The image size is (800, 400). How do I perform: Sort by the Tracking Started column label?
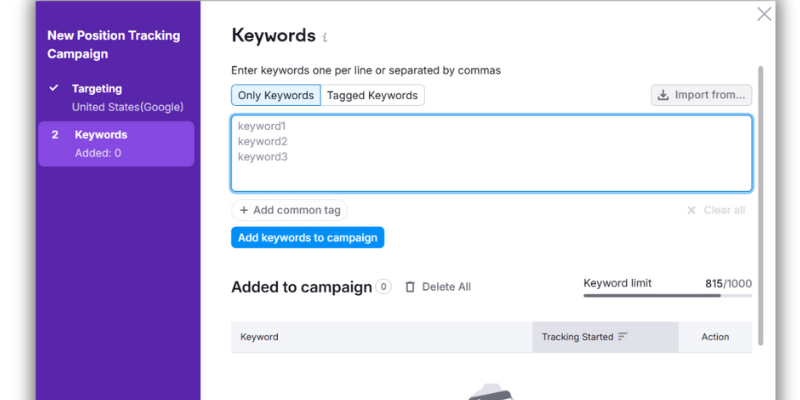click(x=577, y=337)
